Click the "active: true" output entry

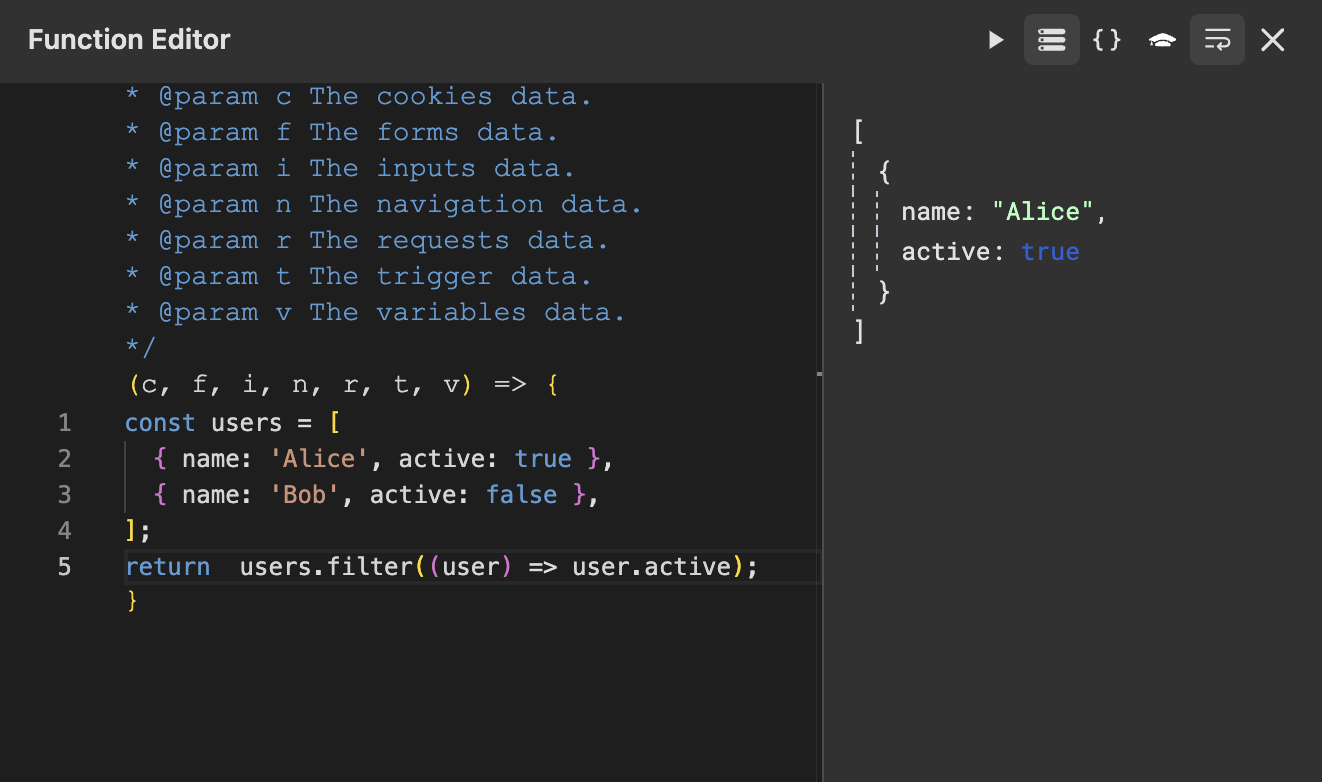pos(990,252)
